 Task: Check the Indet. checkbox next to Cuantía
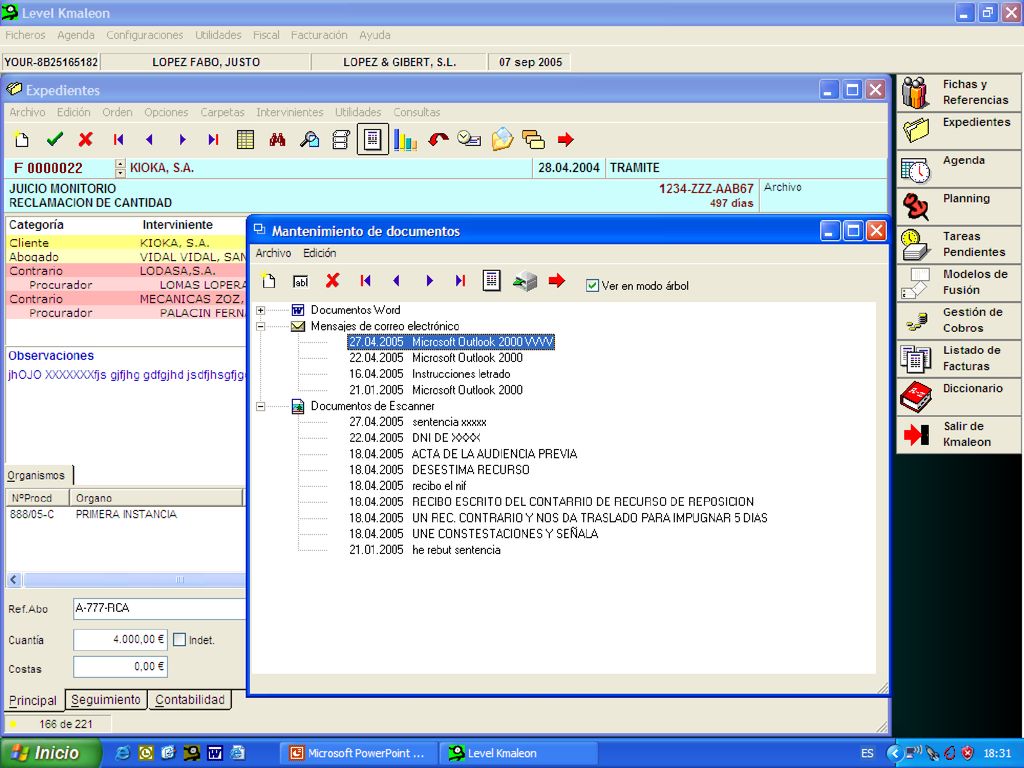tap(180, 640)
